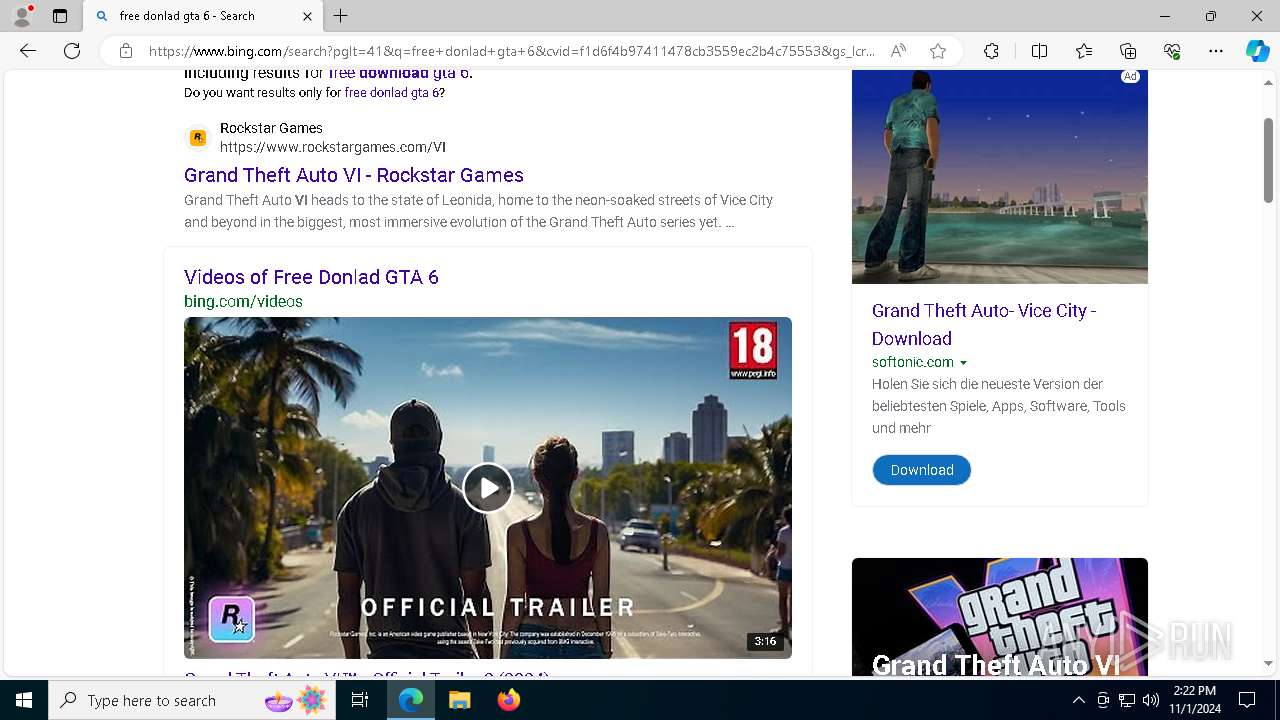Image resolution: width=1280 pixels, height=720 pixels.
Task: Click the address bar URL
Action: 511,51
